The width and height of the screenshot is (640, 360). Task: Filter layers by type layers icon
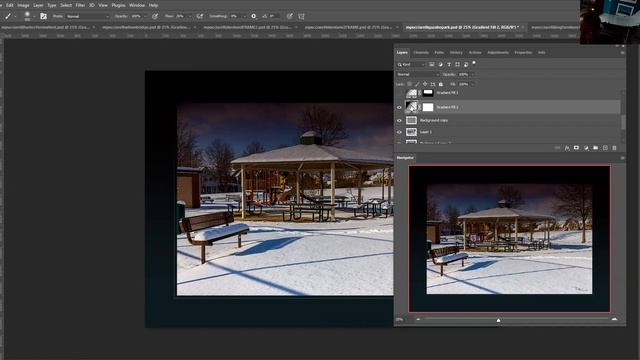[x=449, y=64]
